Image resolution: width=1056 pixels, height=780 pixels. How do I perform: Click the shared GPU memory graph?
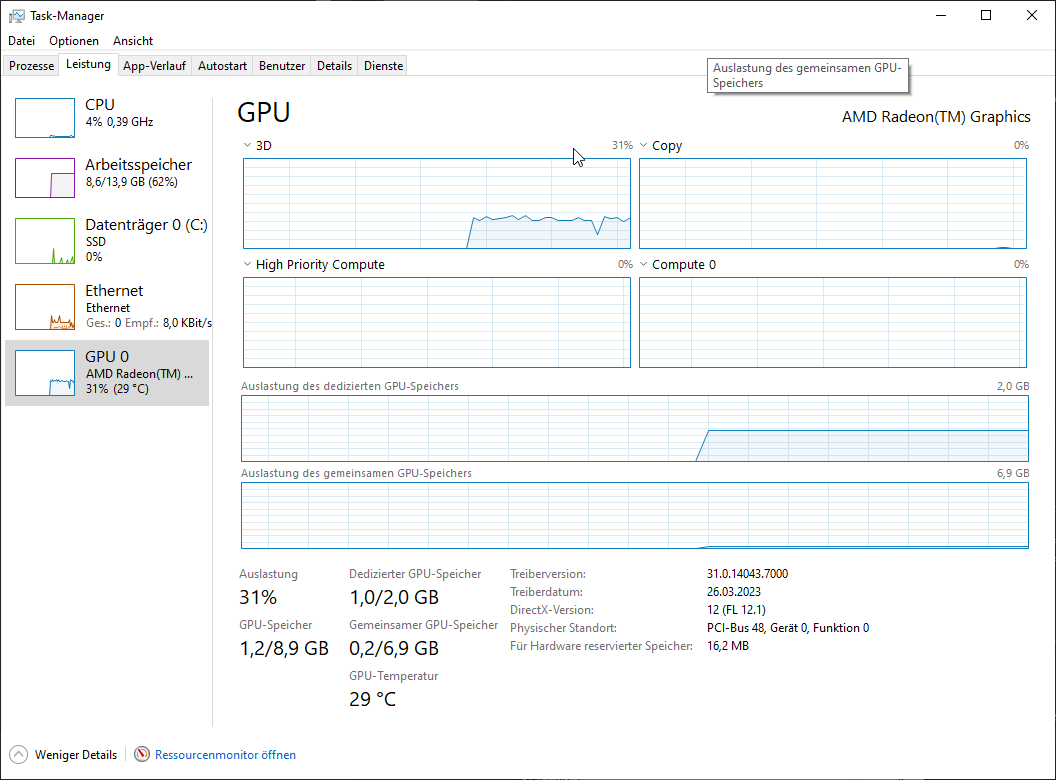pos(635,515)
